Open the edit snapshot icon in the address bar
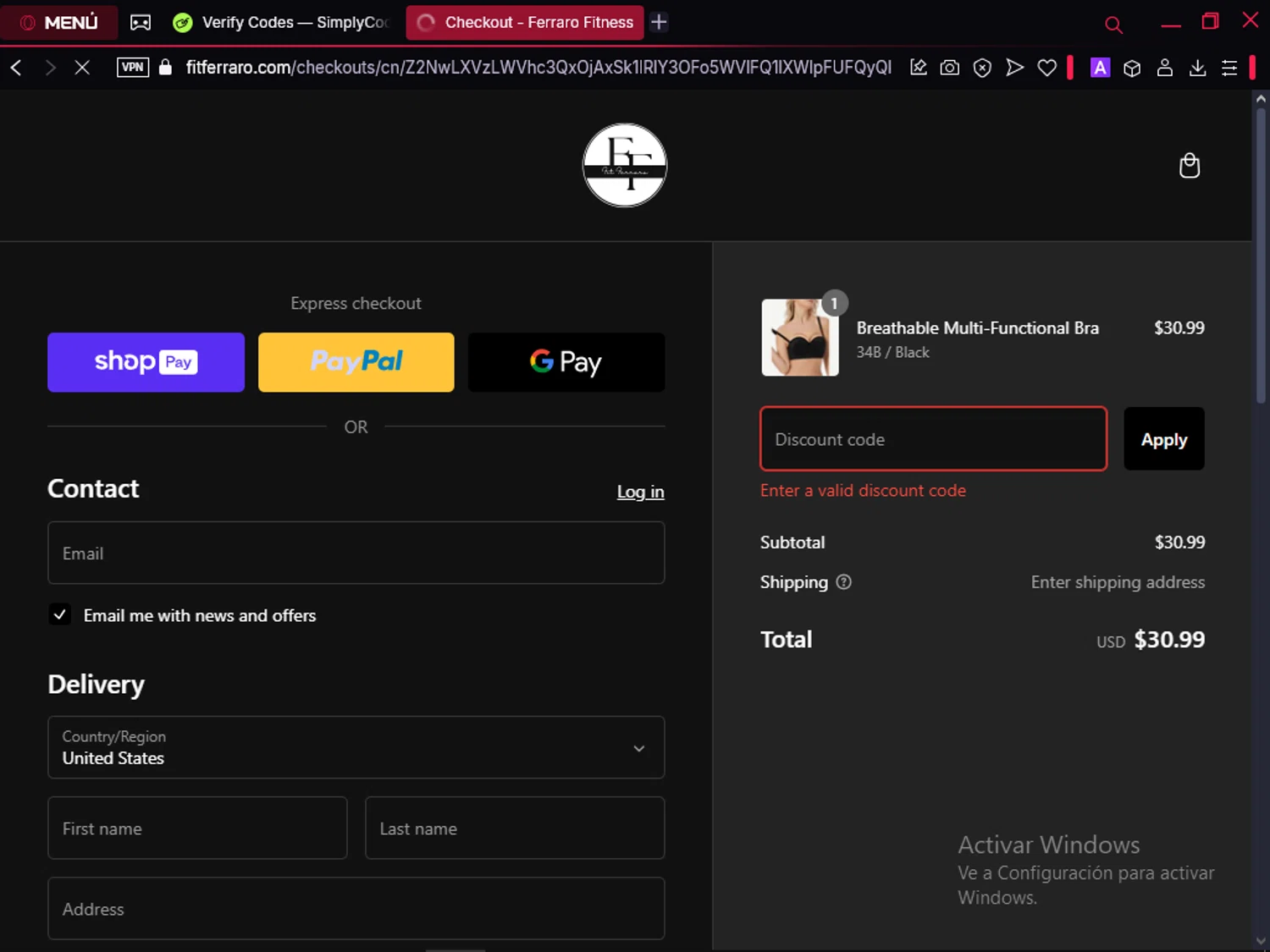1270x952 pixels. click(919, 68)
